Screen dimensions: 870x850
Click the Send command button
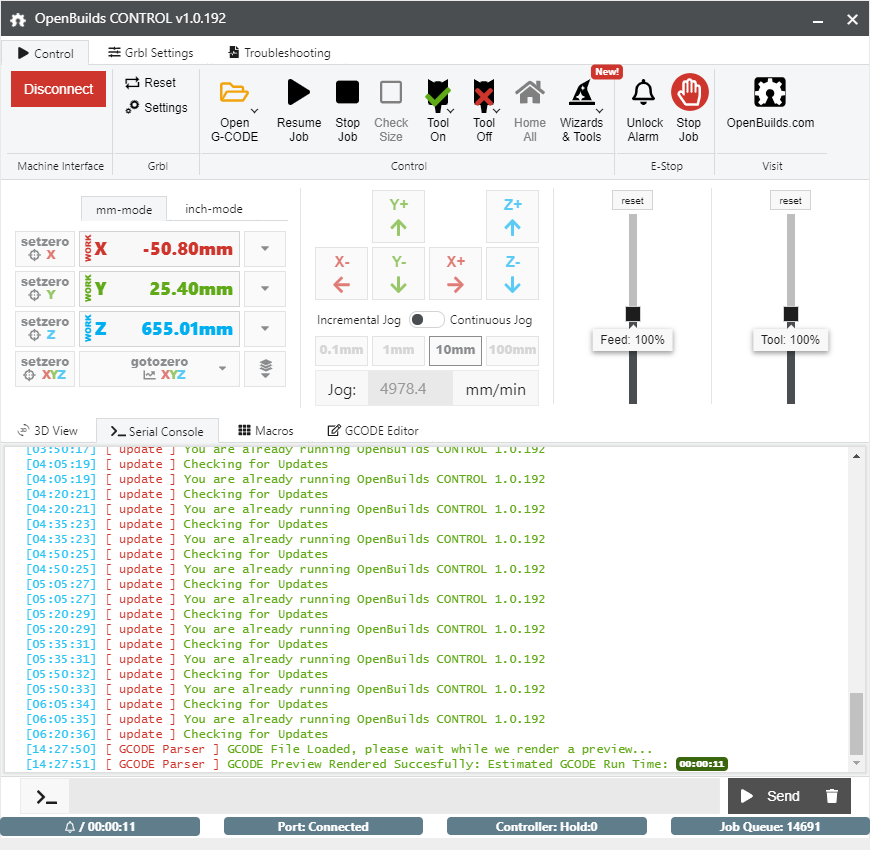coord(769,796)
